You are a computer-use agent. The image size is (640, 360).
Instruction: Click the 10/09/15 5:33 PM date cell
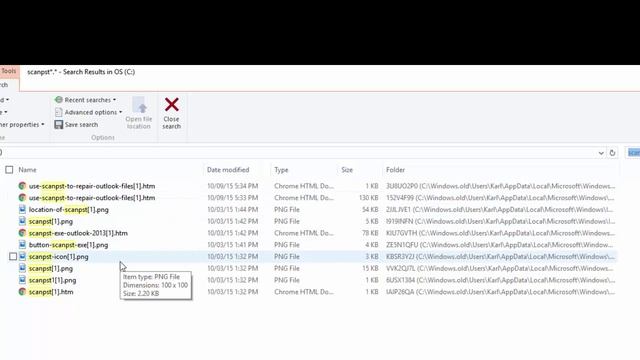click(233, 198)
